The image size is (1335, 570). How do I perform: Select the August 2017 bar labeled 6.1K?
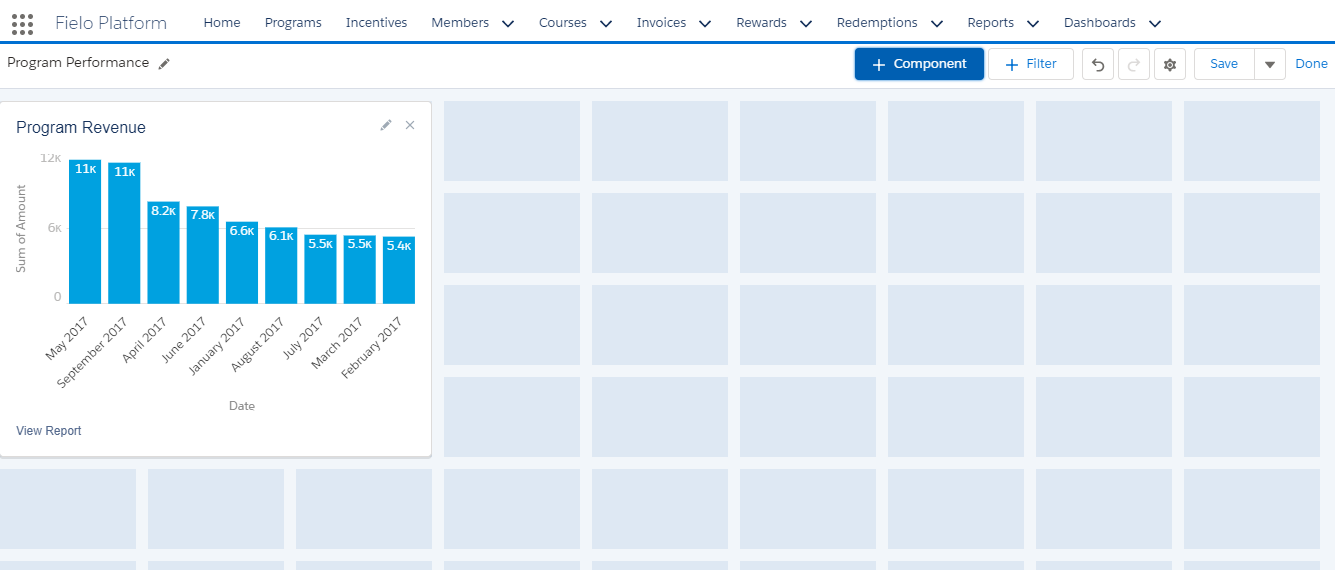pos(281,266)
